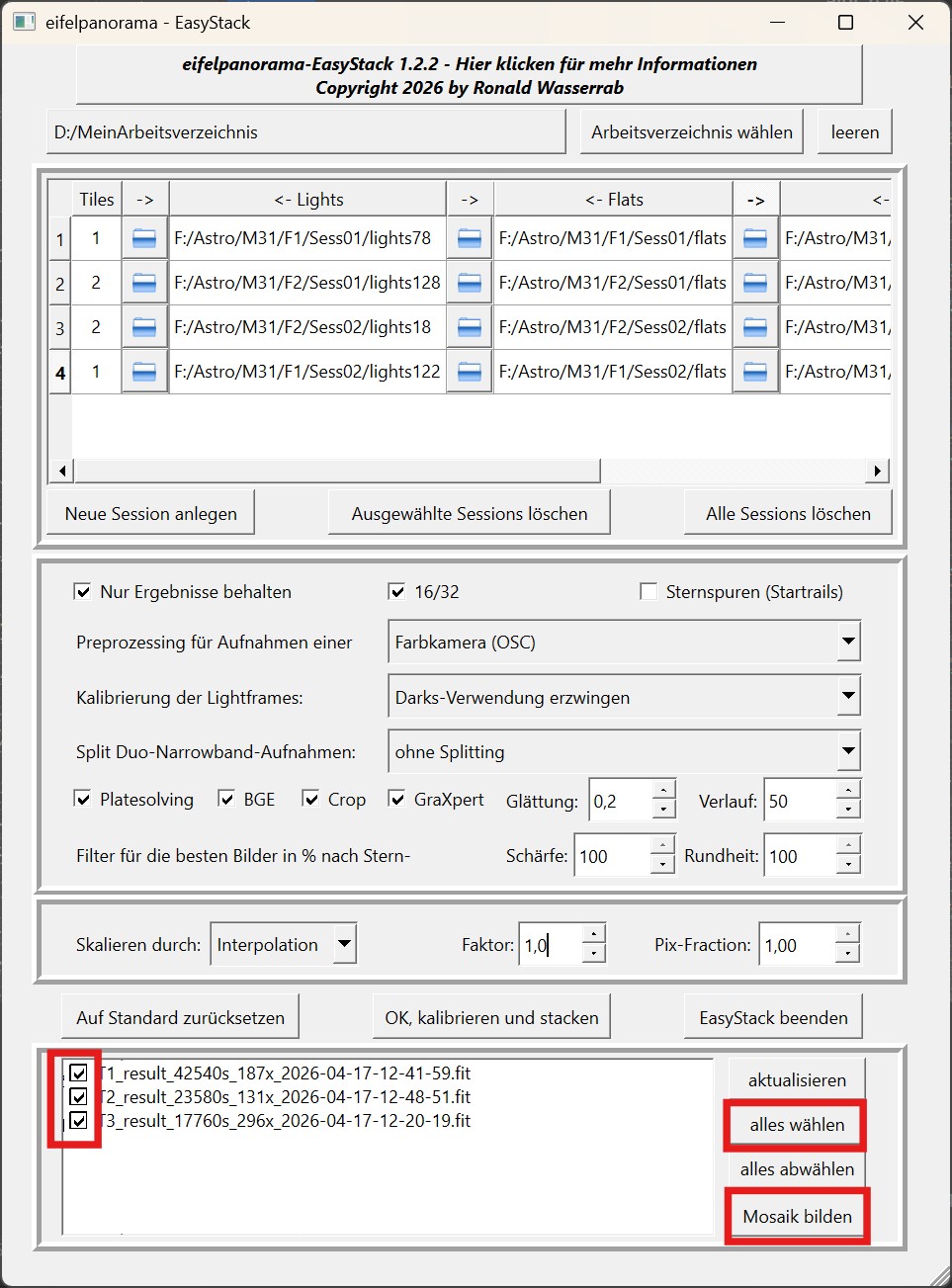Toggle 'Nur Ergebnisse behalten' checkbox
Viewport: 952px width, 1288px height.
(83, 592)
